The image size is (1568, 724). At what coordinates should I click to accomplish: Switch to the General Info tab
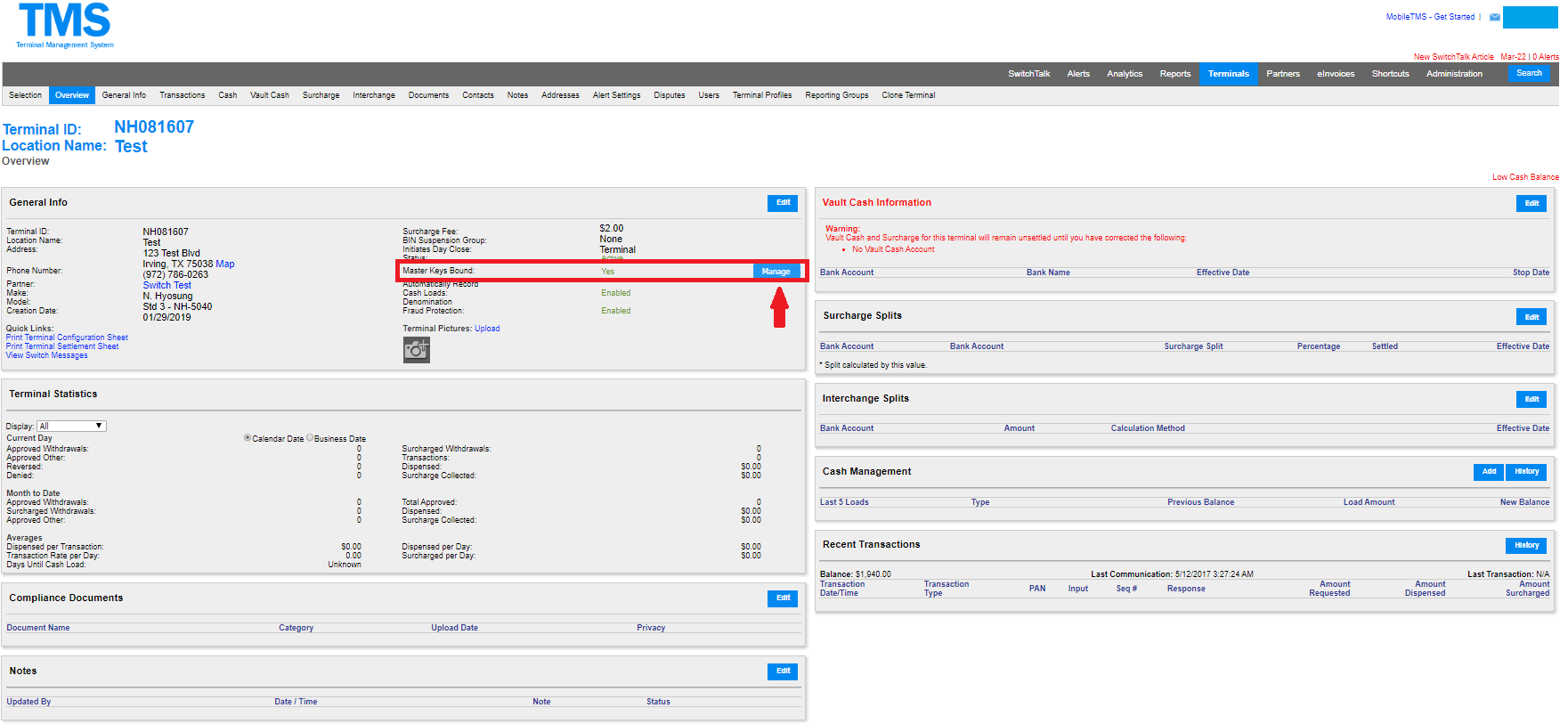click(x=124, y=95)
